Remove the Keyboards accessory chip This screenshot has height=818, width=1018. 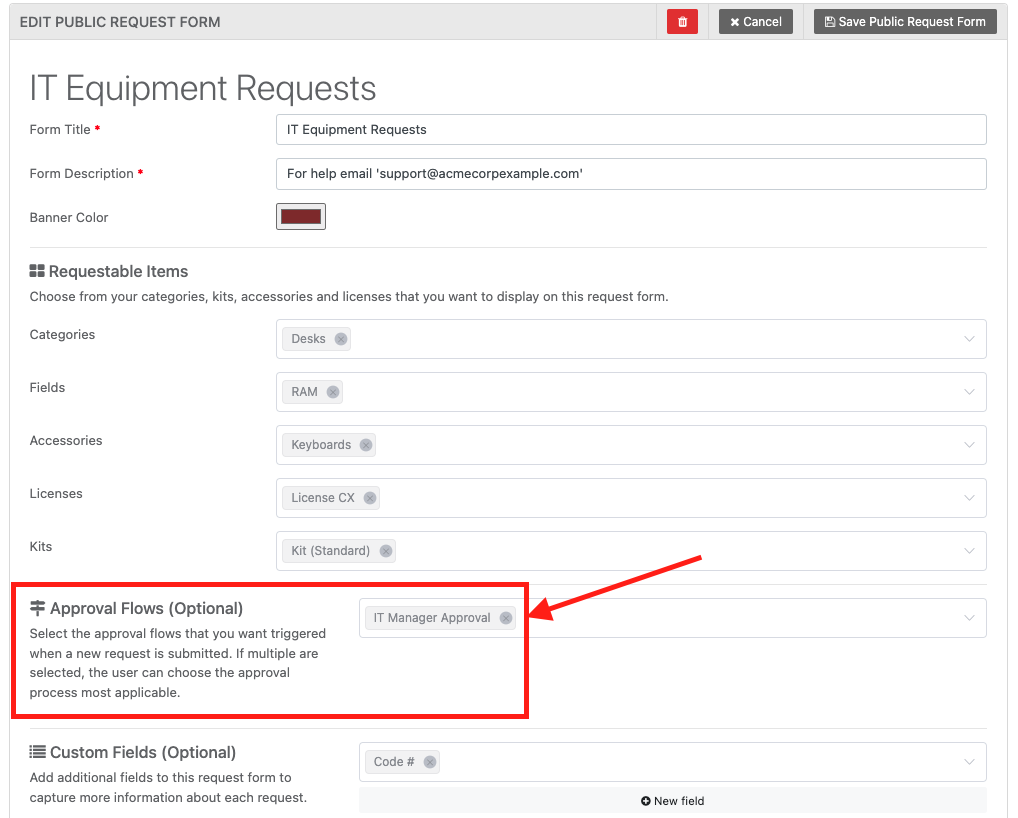click(365, 444)
